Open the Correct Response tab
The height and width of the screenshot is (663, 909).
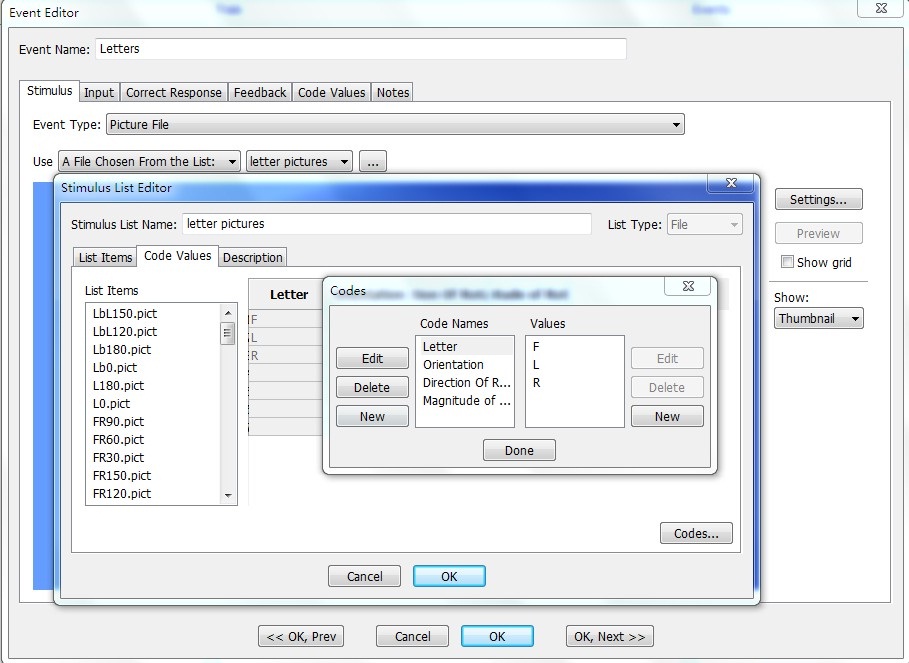(x=174, y=93)
